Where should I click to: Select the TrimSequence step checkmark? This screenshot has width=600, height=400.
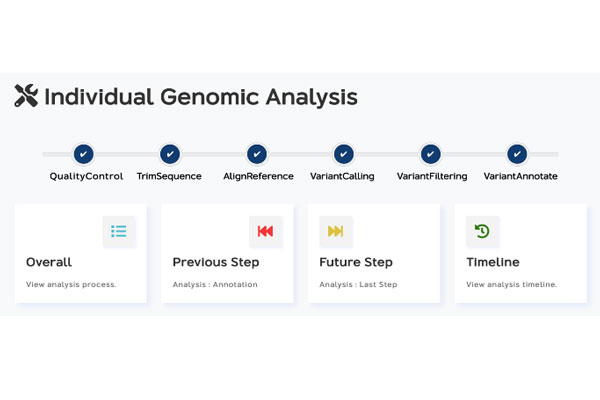coord(171,154)
